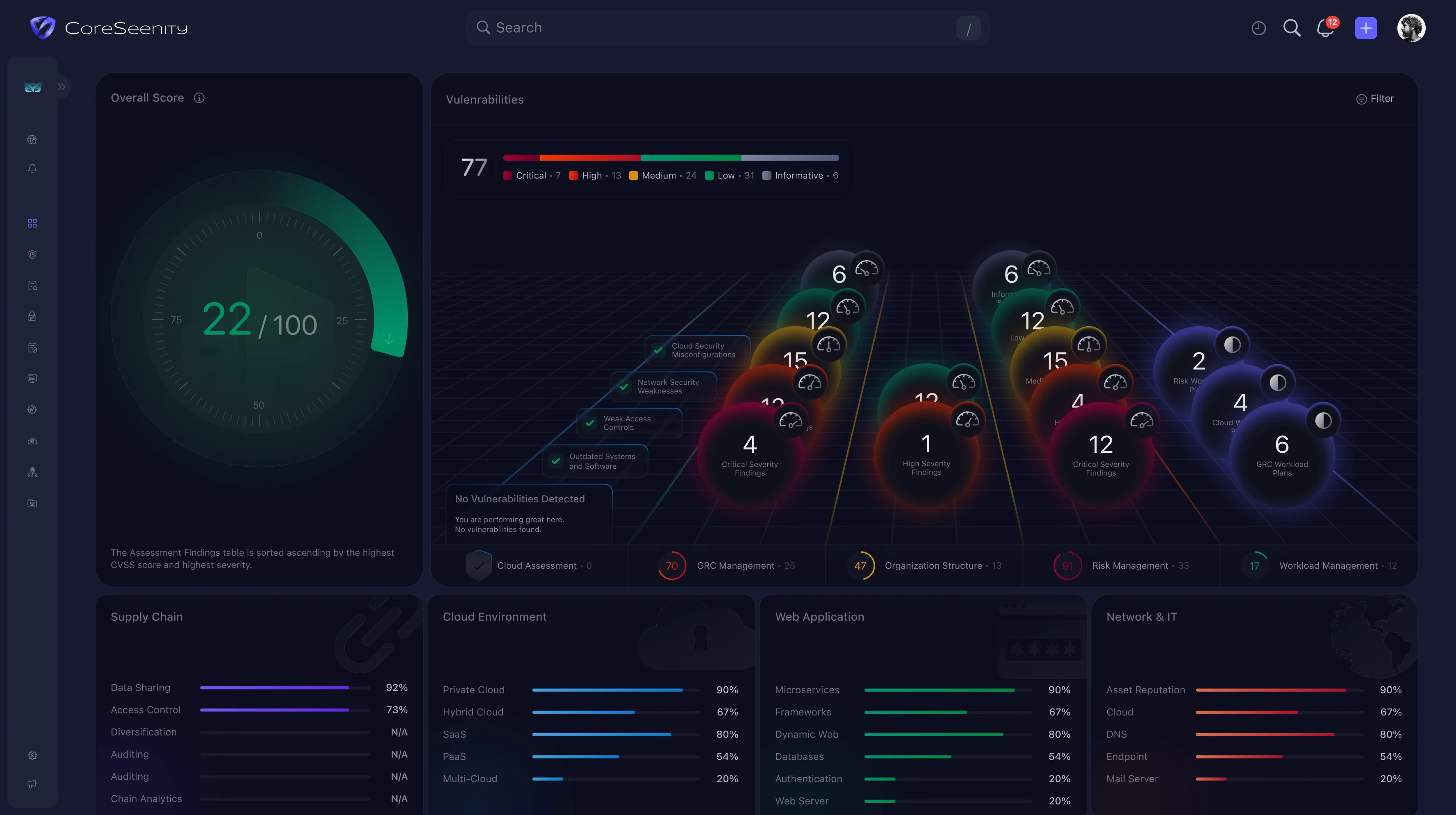Open the organization hierarchy sidebar icon
The image size is (1456, 815).
click(x=32, y=472)
